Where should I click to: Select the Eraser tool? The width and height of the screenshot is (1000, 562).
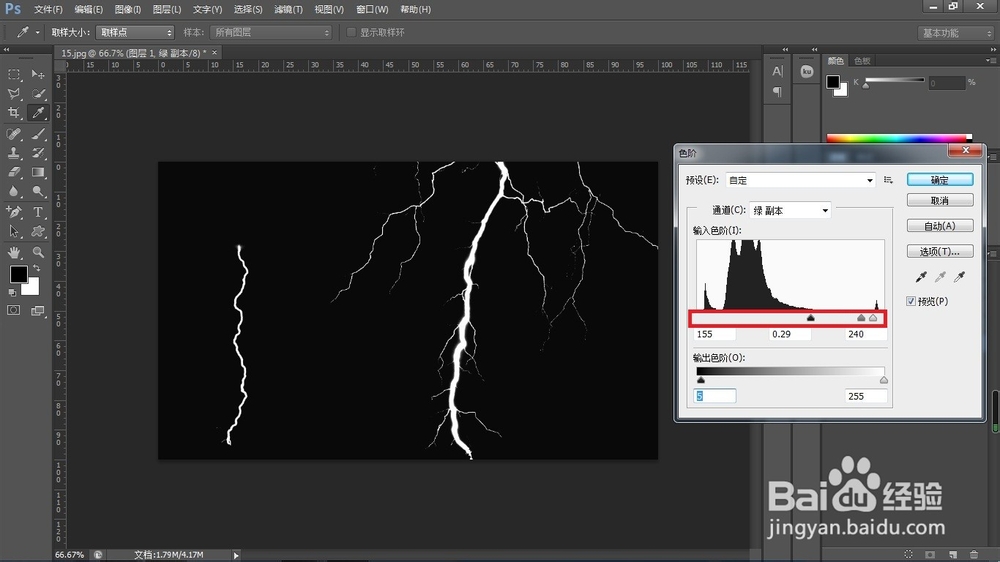14,172
